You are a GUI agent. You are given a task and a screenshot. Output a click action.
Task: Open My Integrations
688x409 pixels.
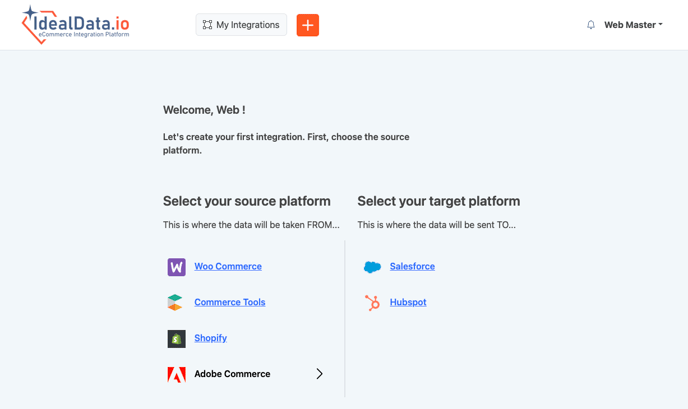tap(241, 25)
